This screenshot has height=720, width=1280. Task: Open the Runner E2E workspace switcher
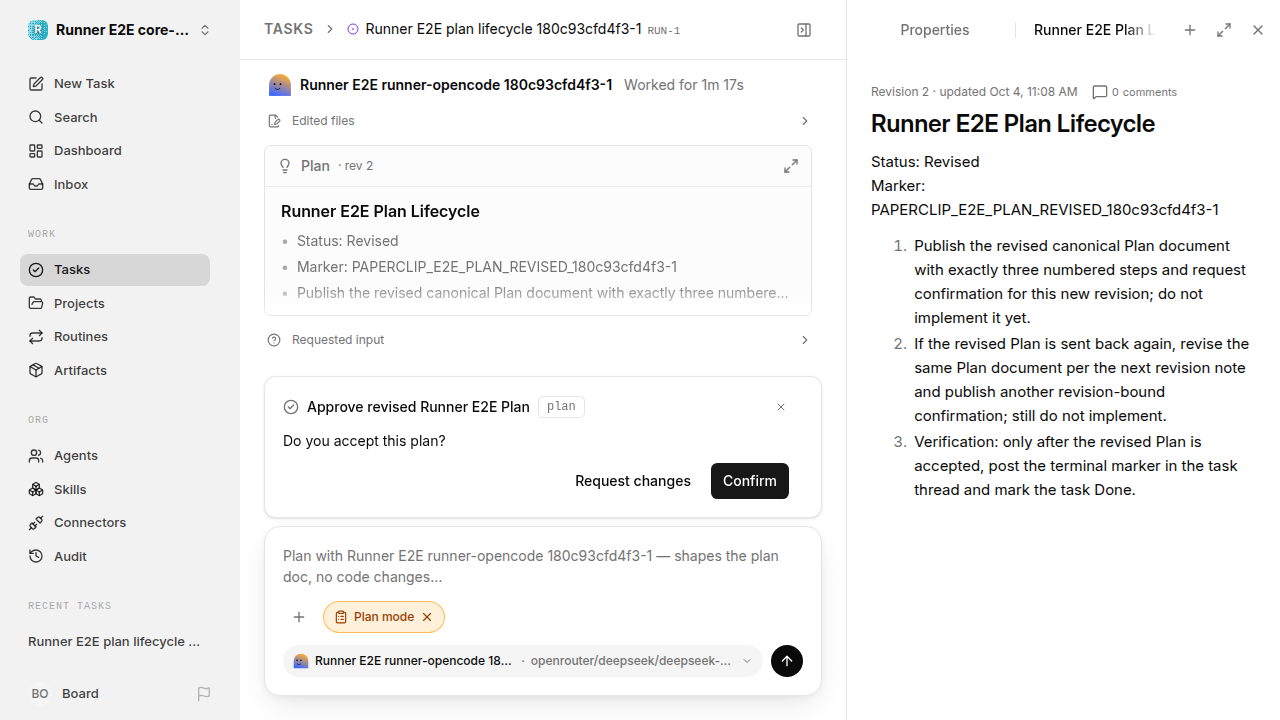[x=120, y=30]
